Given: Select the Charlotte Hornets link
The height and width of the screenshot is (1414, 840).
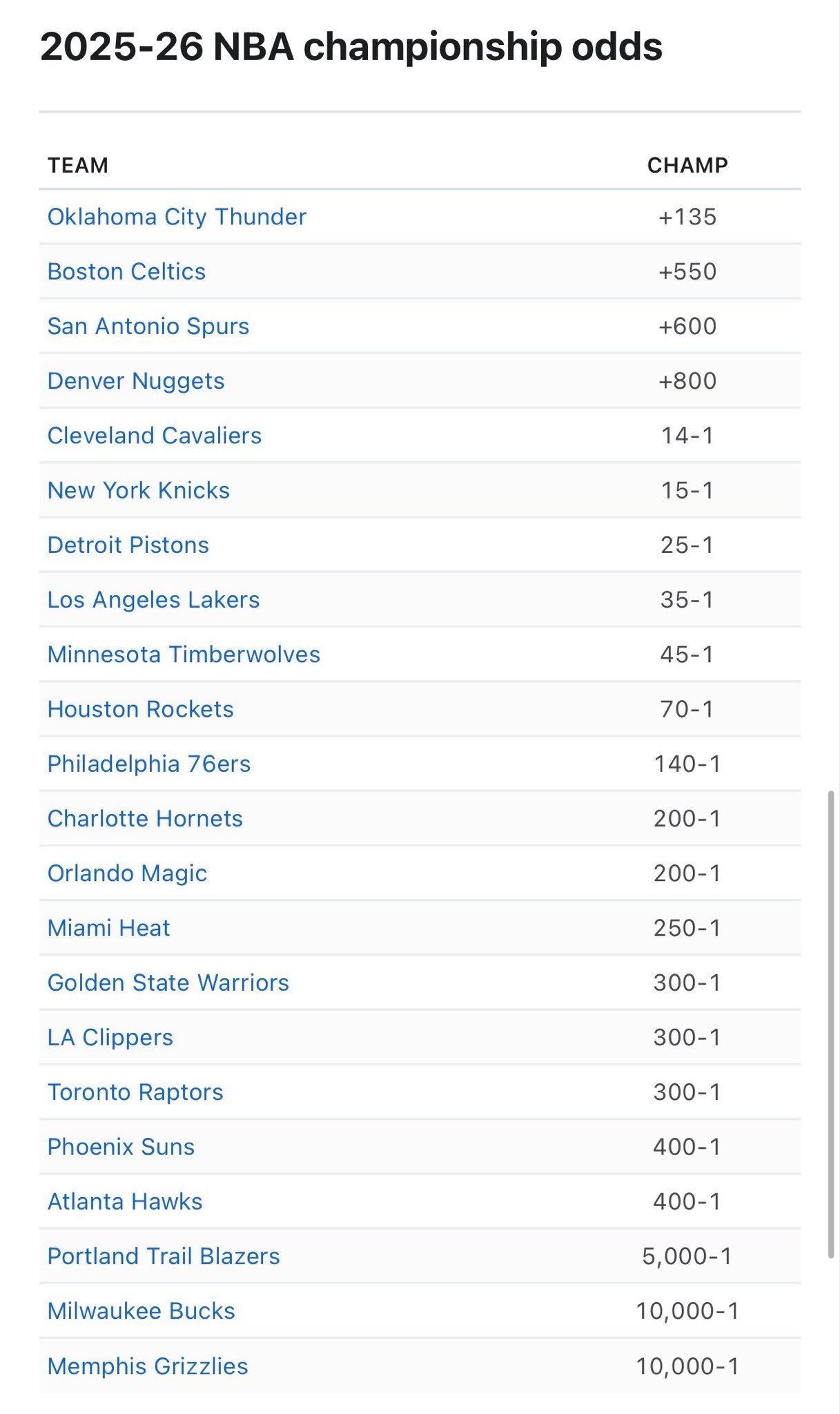Looking at the screenshot, I should click(145, 818).
